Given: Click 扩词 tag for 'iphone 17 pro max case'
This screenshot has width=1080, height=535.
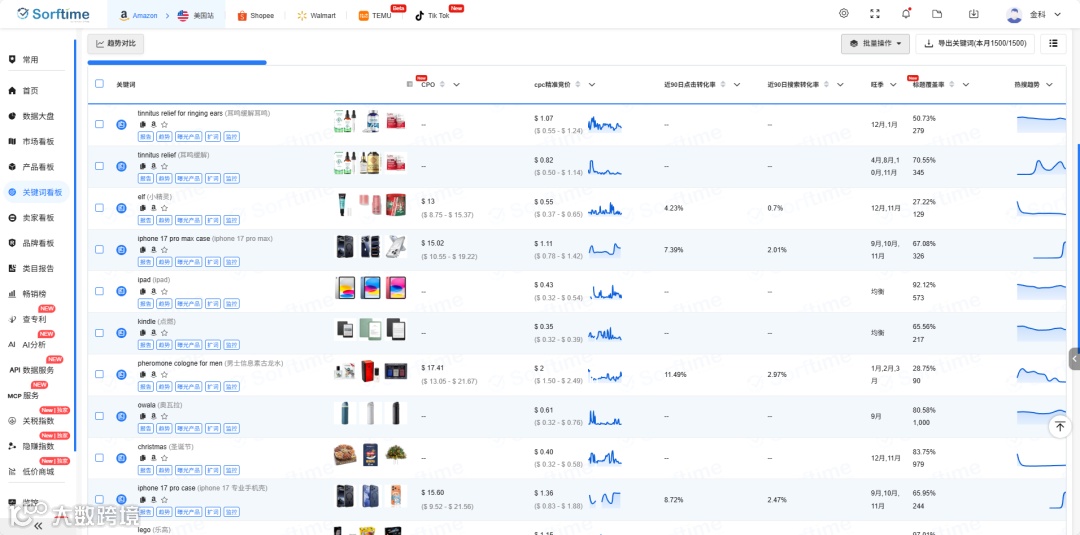Looking at the screenshot, I should tap(213, 262).
